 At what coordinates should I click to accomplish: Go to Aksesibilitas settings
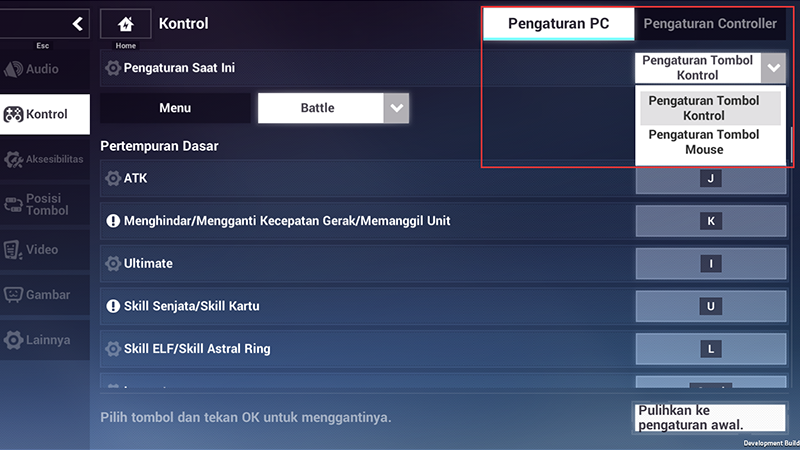pyautogui.click(x=44, y=160)
